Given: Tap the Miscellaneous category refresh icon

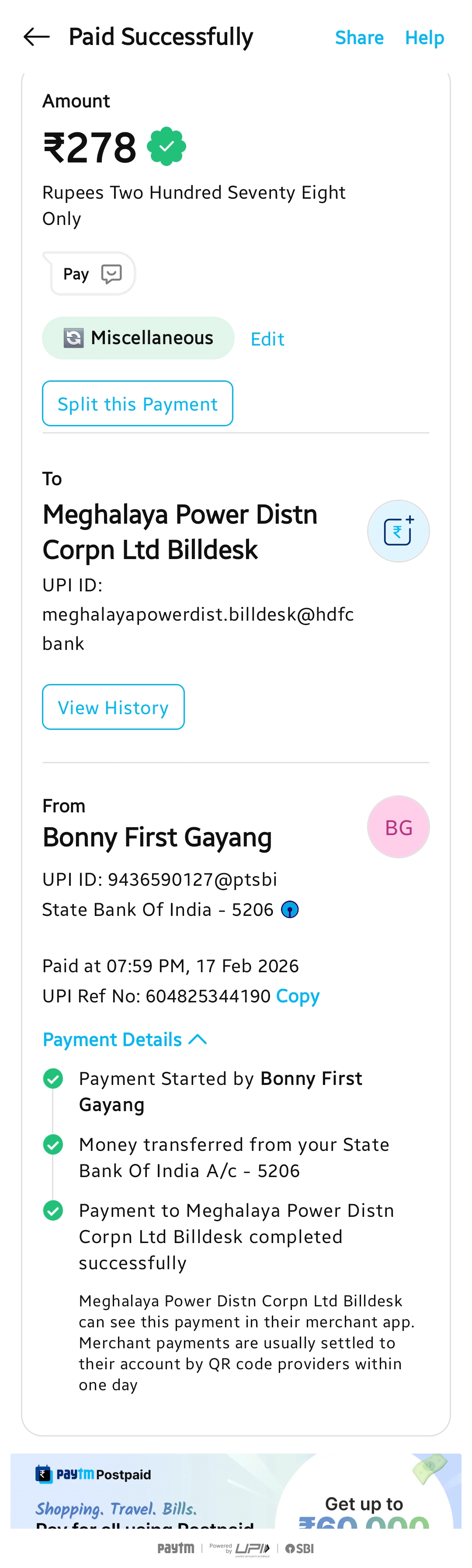Looking at the screenshot, I should 74,338.
